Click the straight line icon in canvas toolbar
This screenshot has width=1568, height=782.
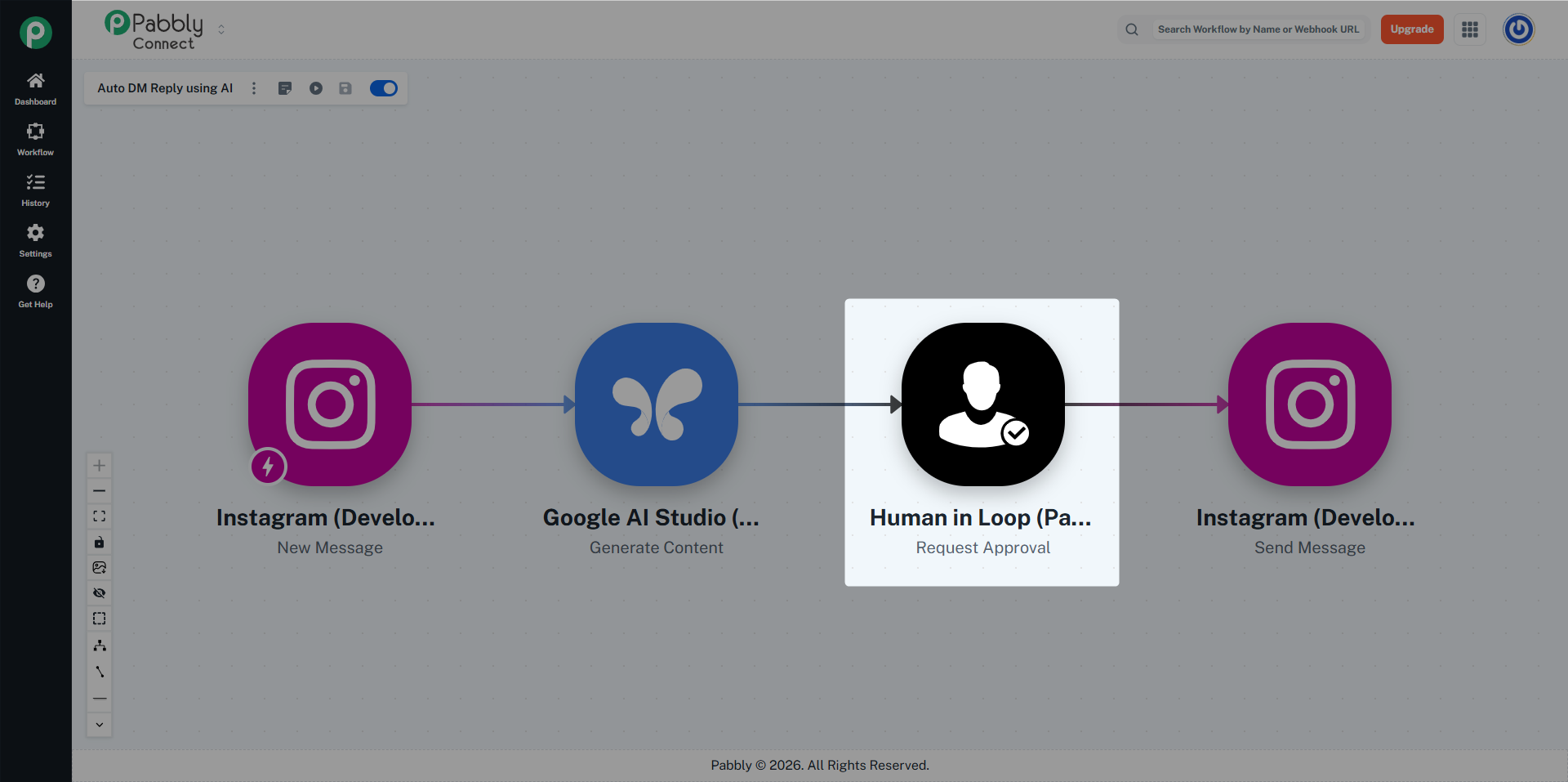[100, 699]
